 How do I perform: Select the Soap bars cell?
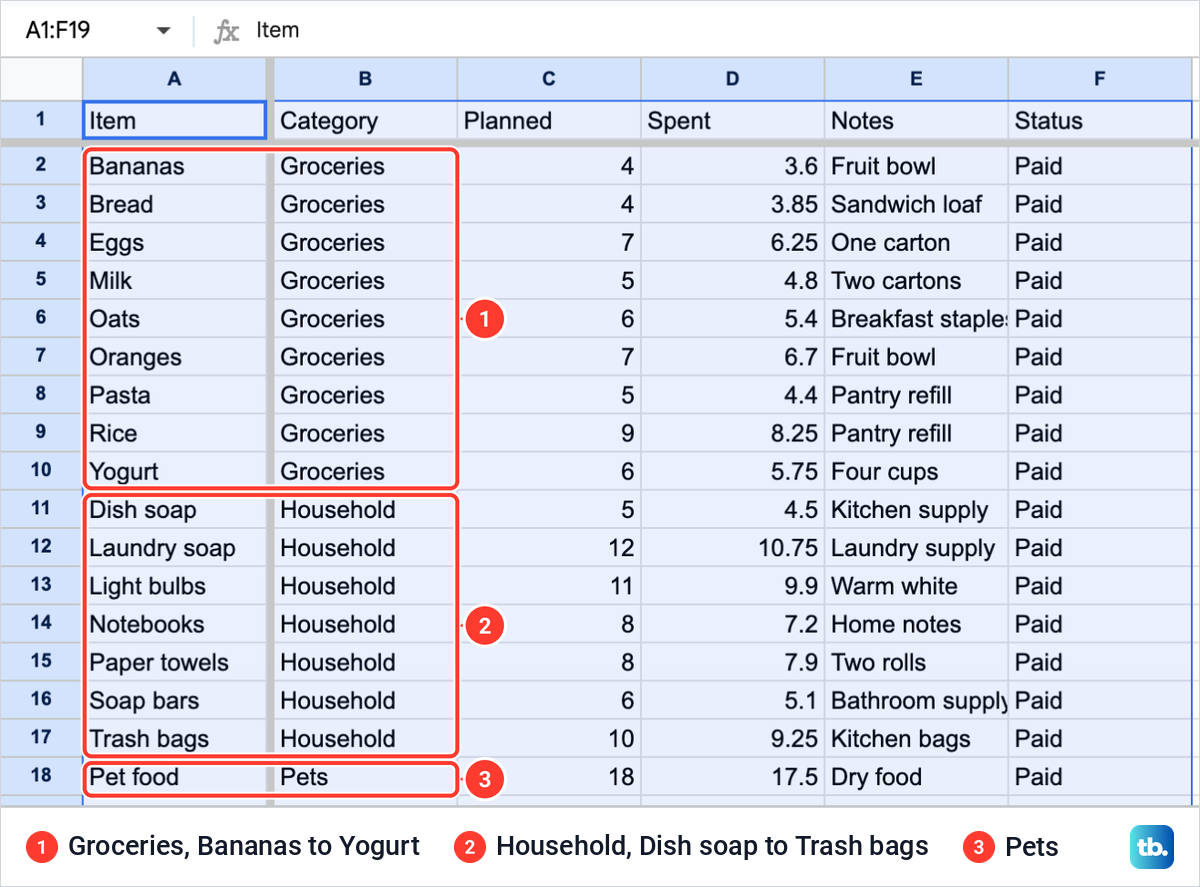coord(175,700)
